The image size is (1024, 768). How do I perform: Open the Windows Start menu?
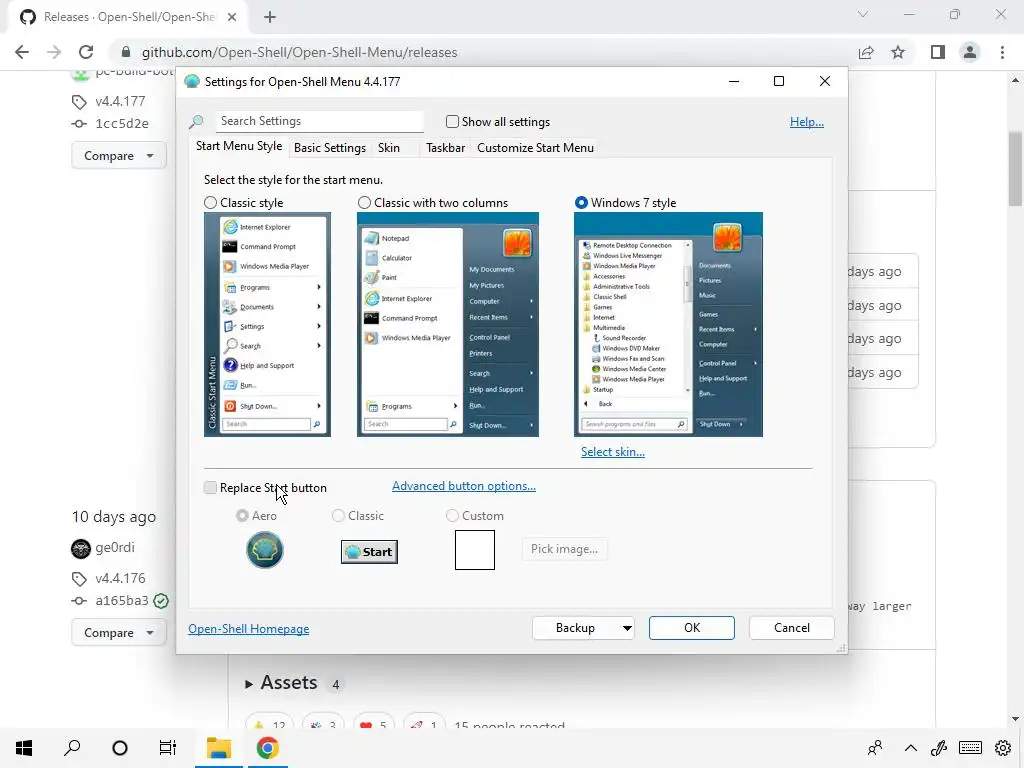[x=24, y=748]
